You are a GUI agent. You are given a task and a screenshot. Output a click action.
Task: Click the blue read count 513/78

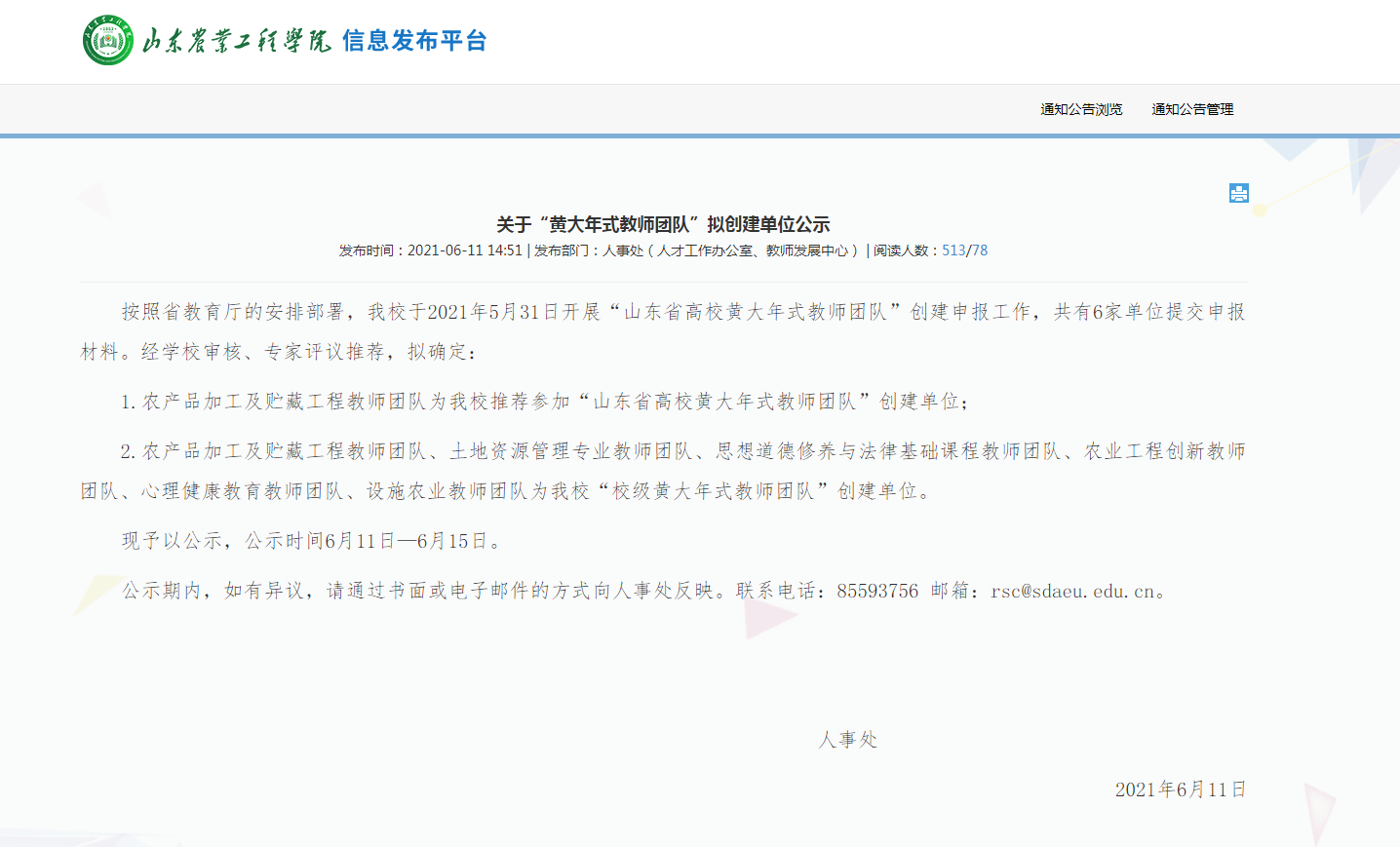(x=964, y=250)
